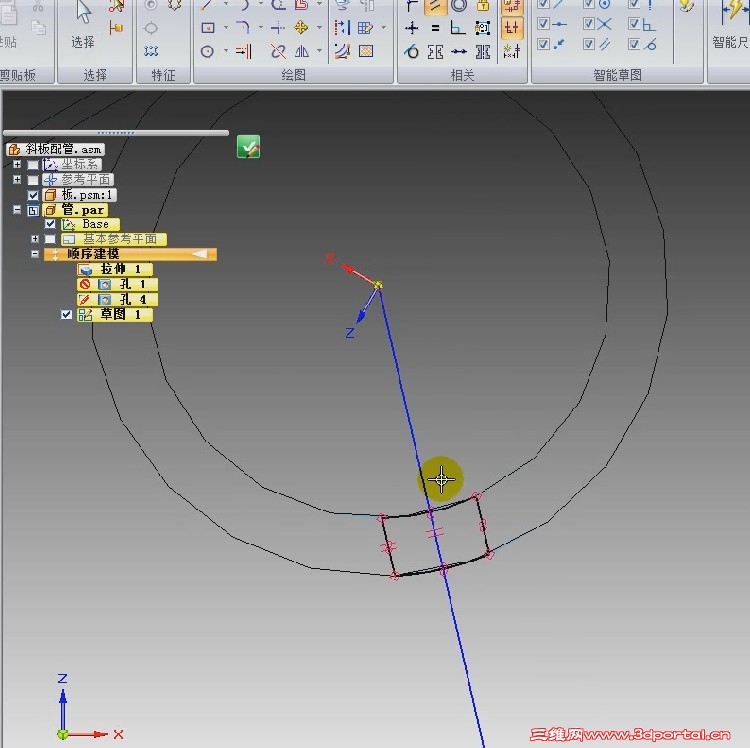Toggle the Base coordinate system checkbox

coord(50,224)
